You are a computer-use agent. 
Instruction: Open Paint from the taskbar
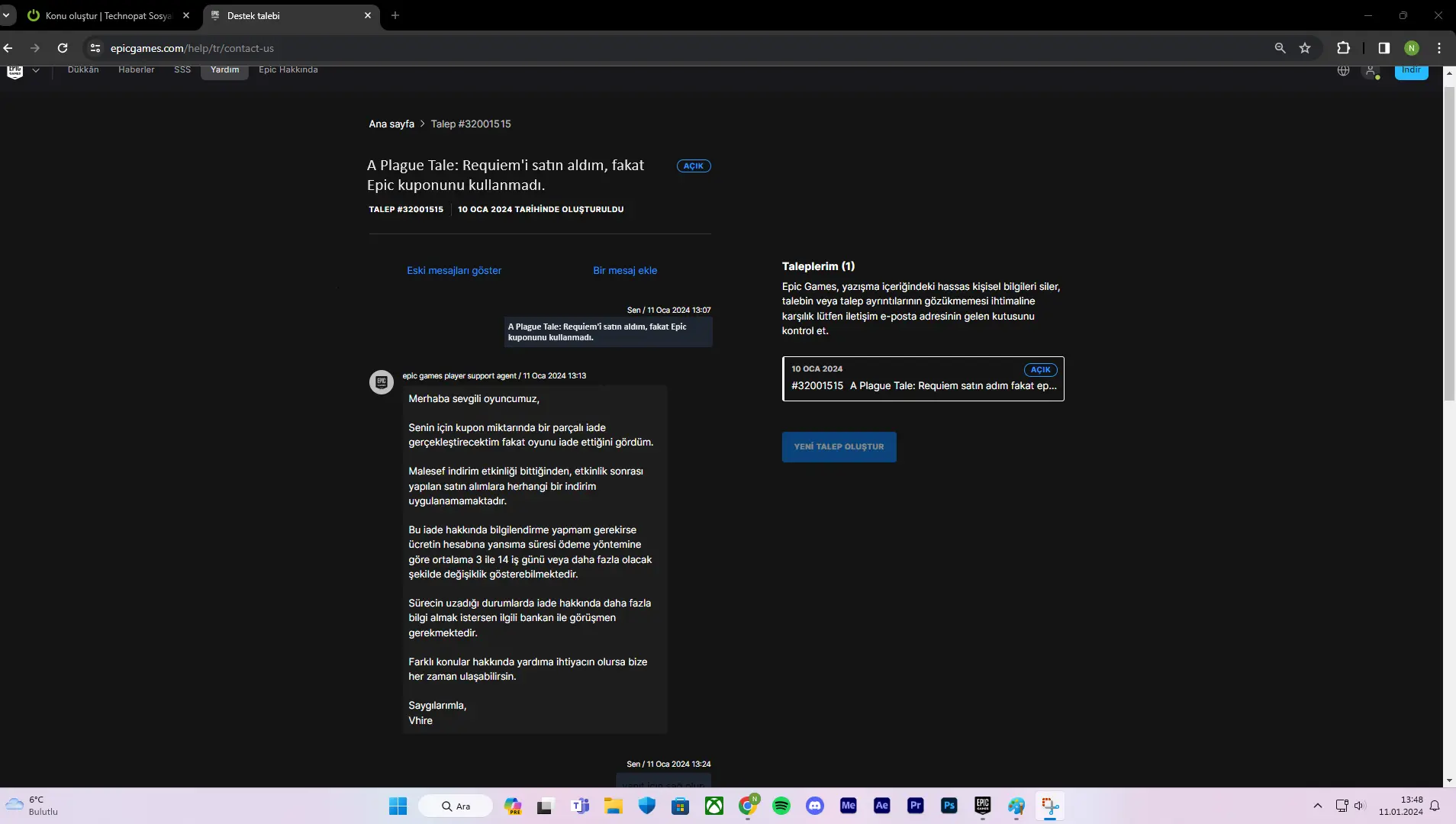1016,806
